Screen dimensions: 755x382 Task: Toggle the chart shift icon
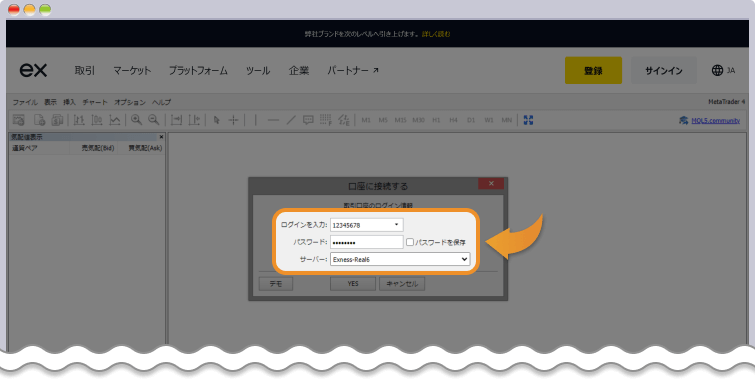coord(194,120)
